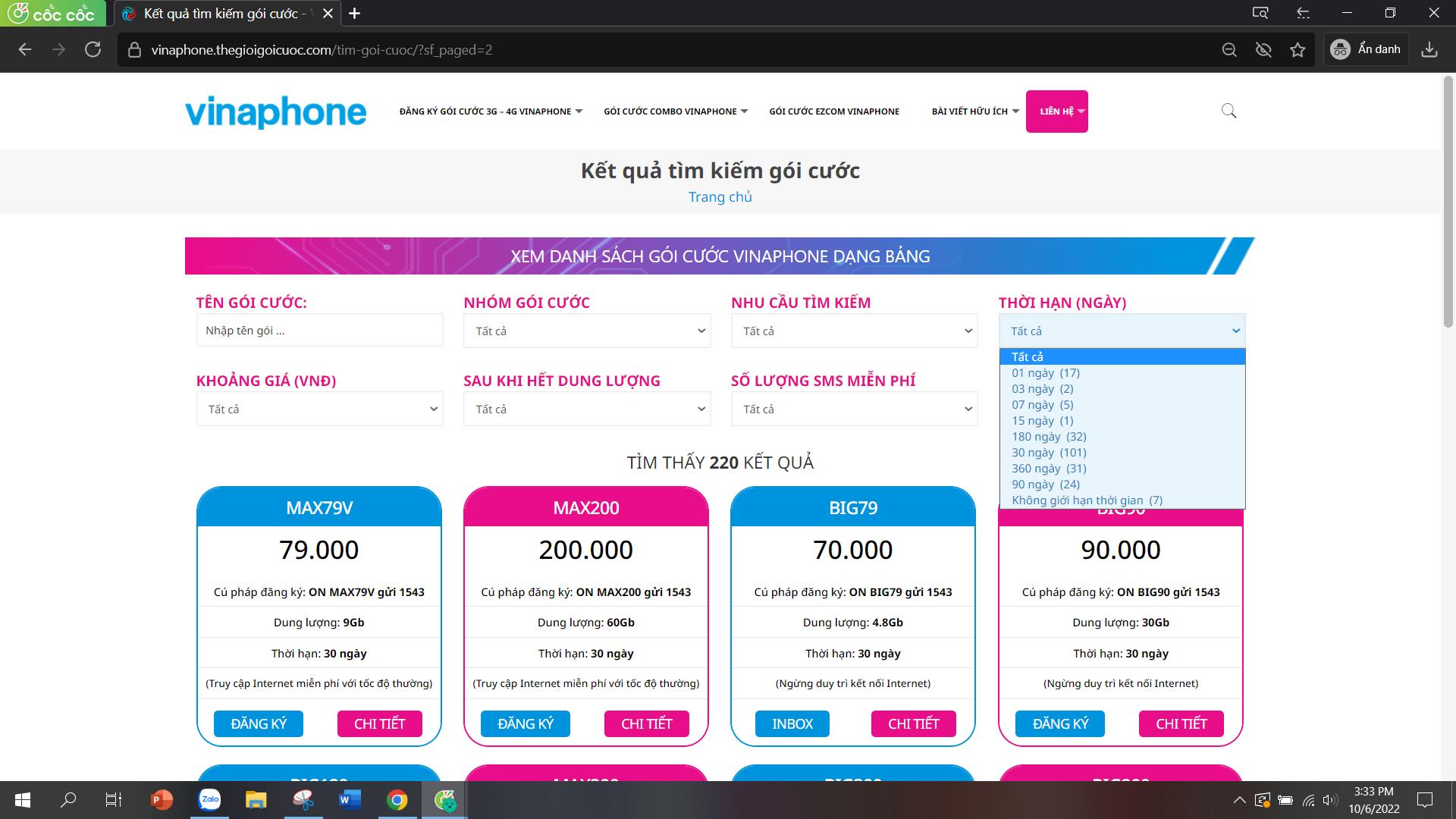Click the Tên gói cước input field
Viewport: 1456px width, 819px height.
click(319, 330)
